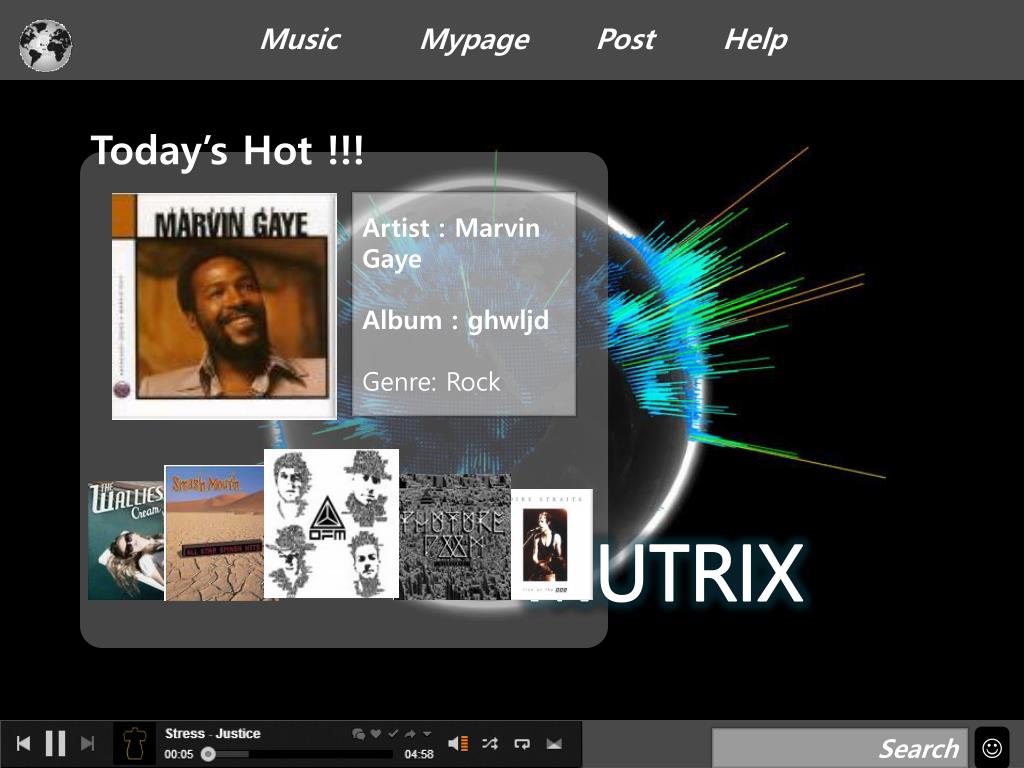Select the heart icon to favorite the track
The height and width of the screenshot is (768, 1024).
click(x=376, y=733)
